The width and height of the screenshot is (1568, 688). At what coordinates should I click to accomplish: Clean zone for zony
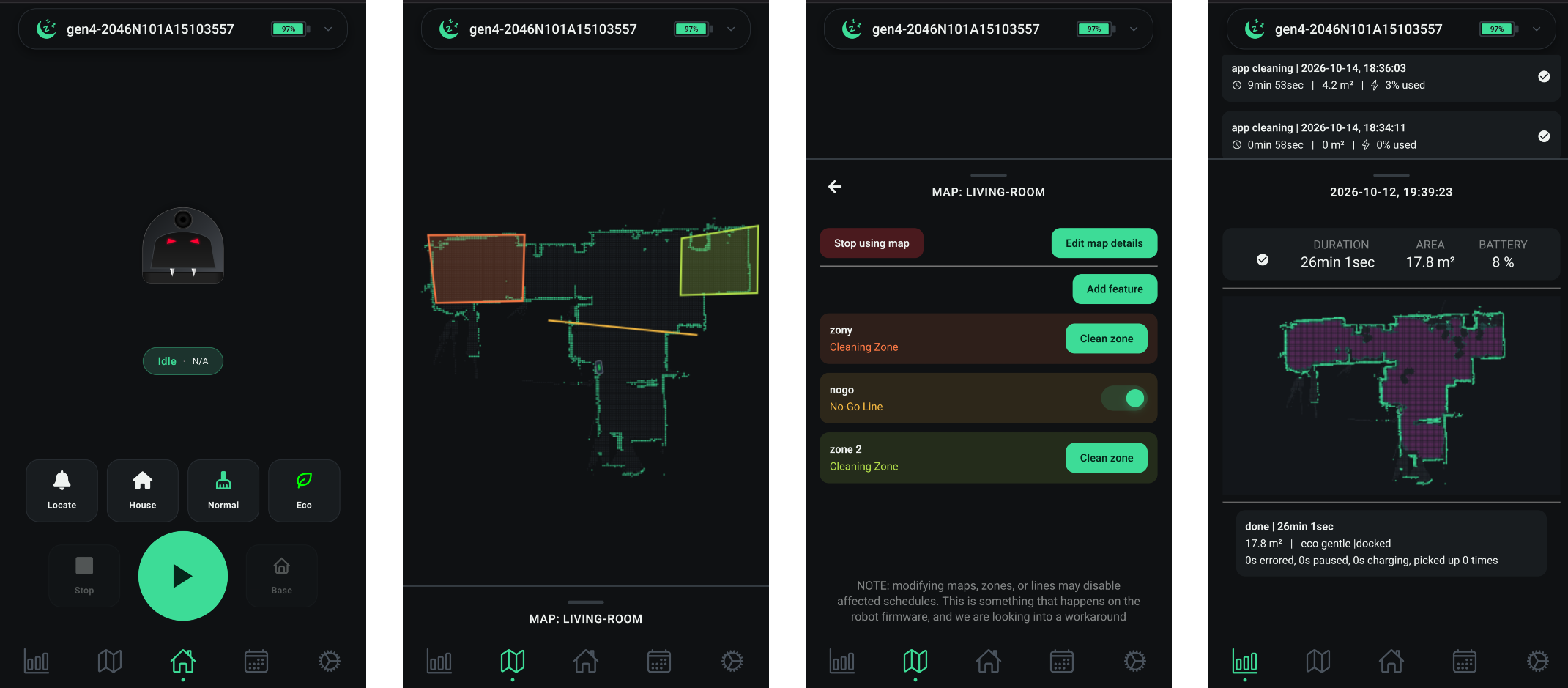tap(1107, 339)
